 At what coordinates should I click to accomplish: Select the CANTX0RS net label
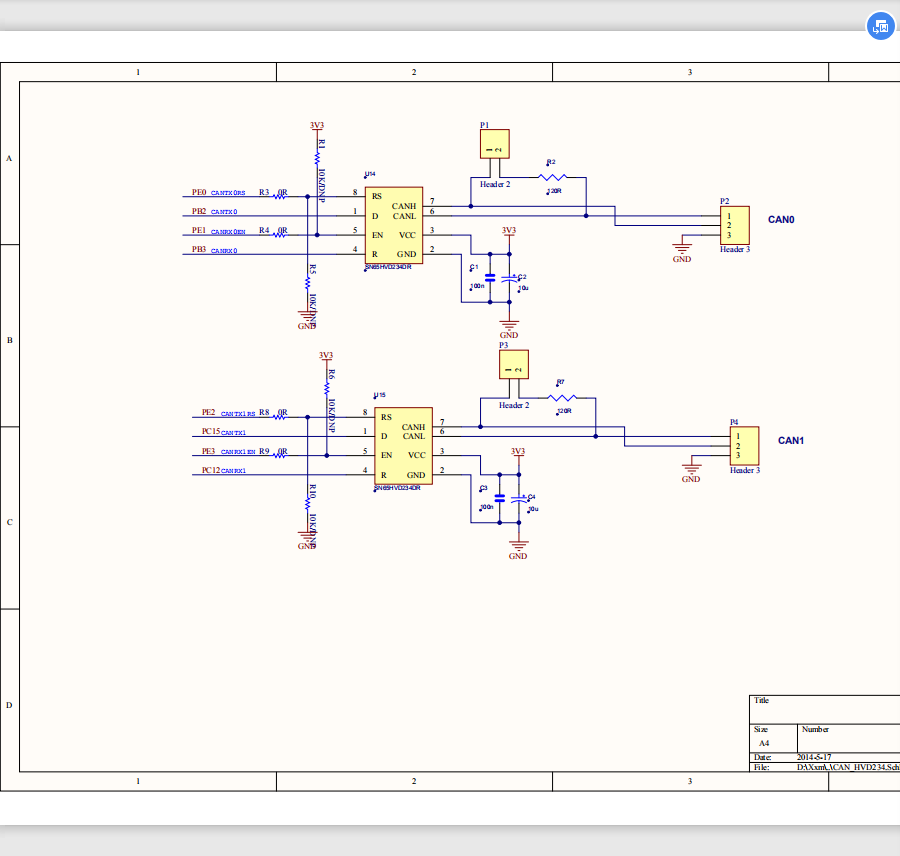[x=228, y=193]
